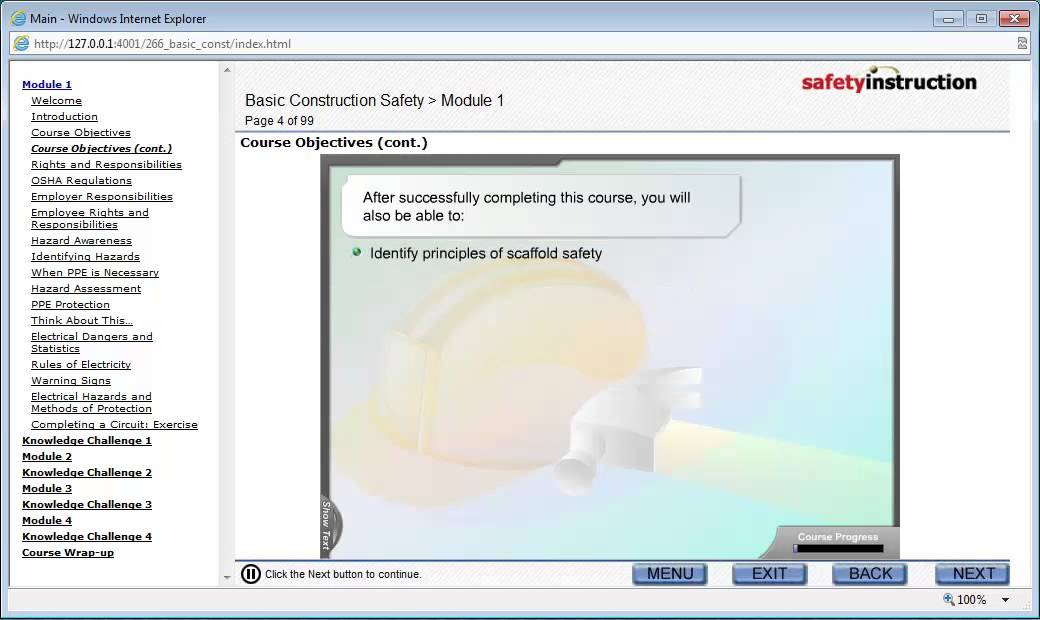1040x620 pixels.
Task: Select Course Objectives (cont.) link
Action: [101, 149]
